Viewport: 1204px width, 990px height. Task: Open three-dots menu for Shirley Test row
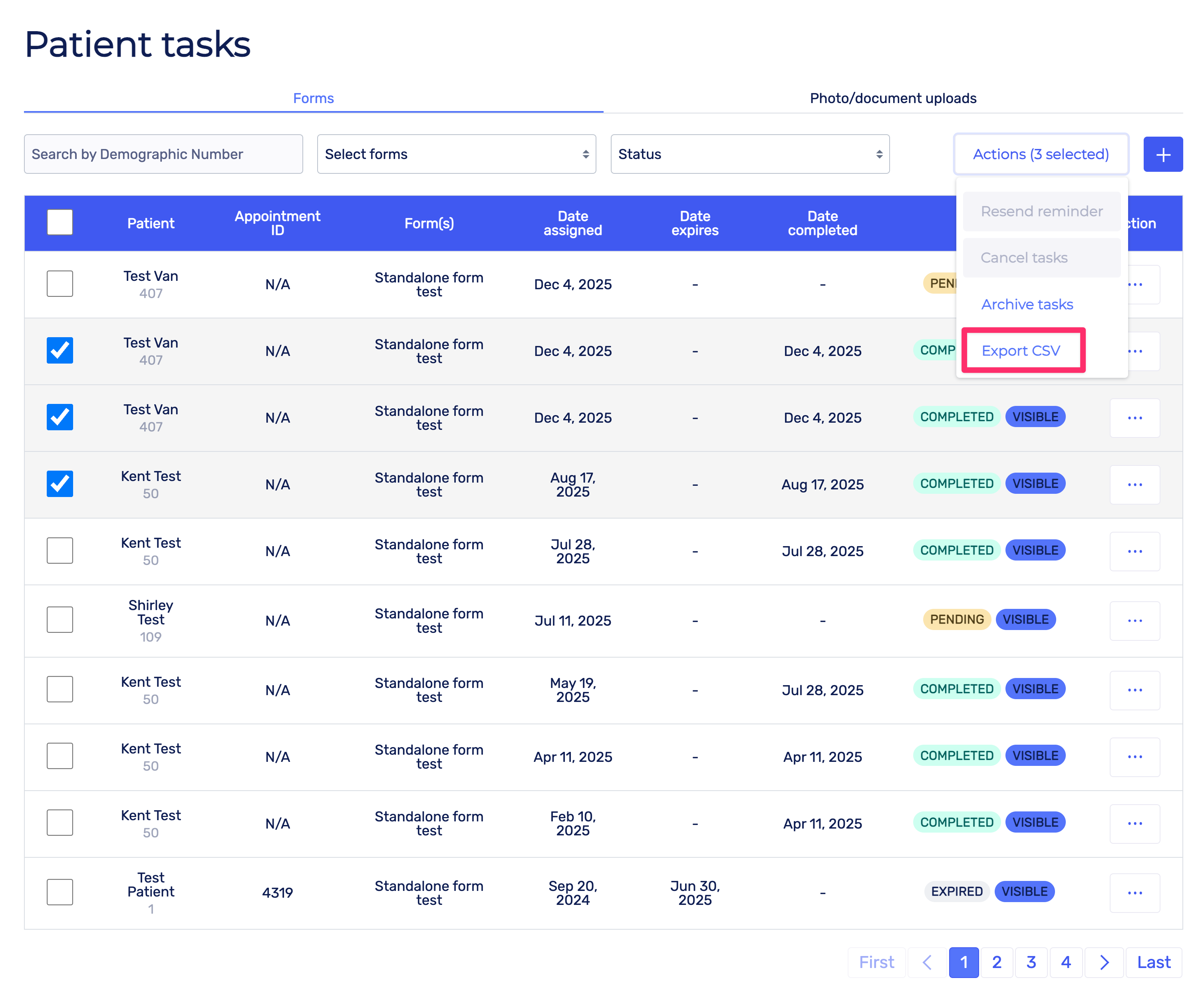click(x=1134, y=620)
